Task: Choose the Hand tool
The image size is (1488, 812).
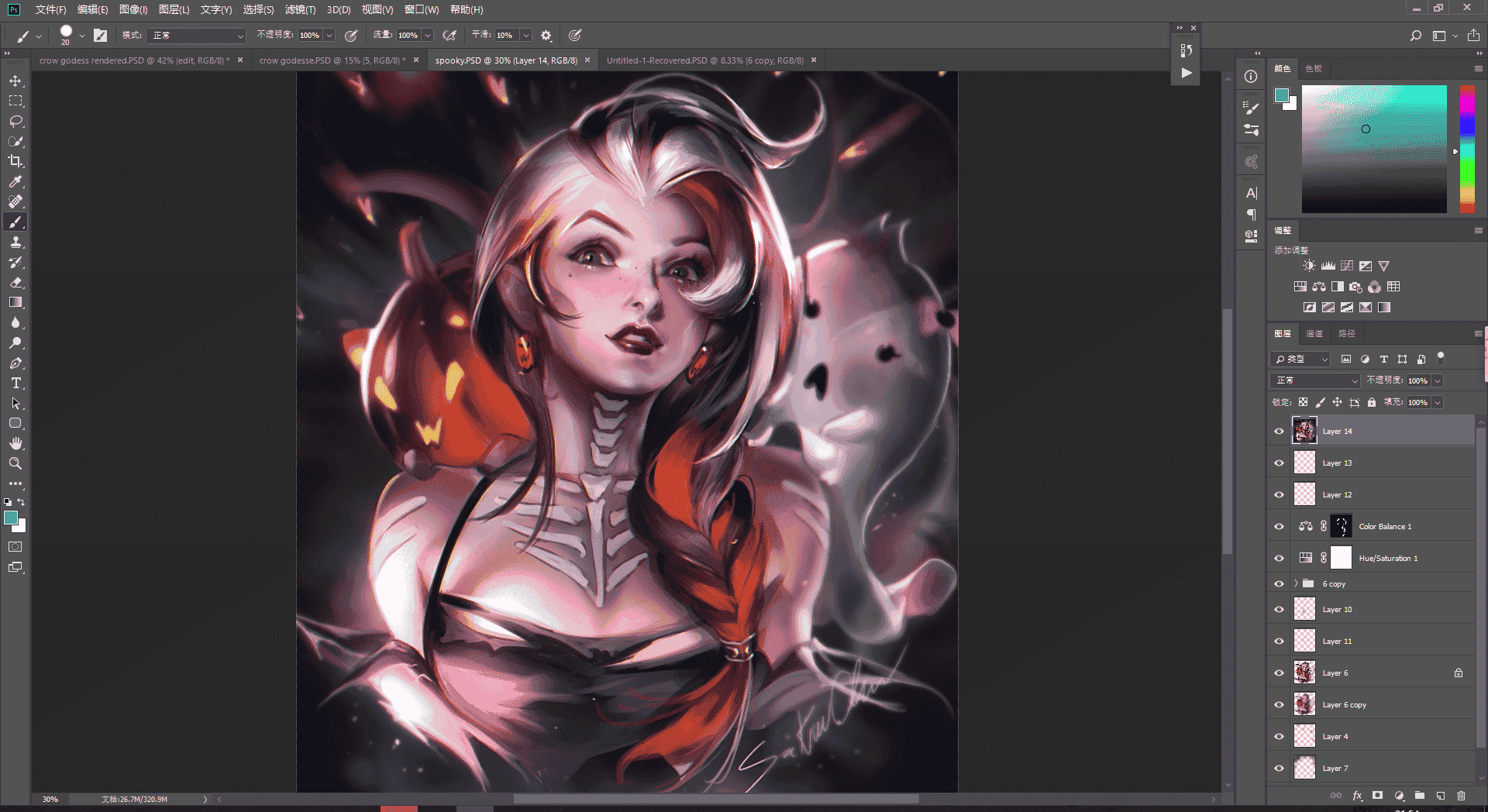Action: (15, 443)
